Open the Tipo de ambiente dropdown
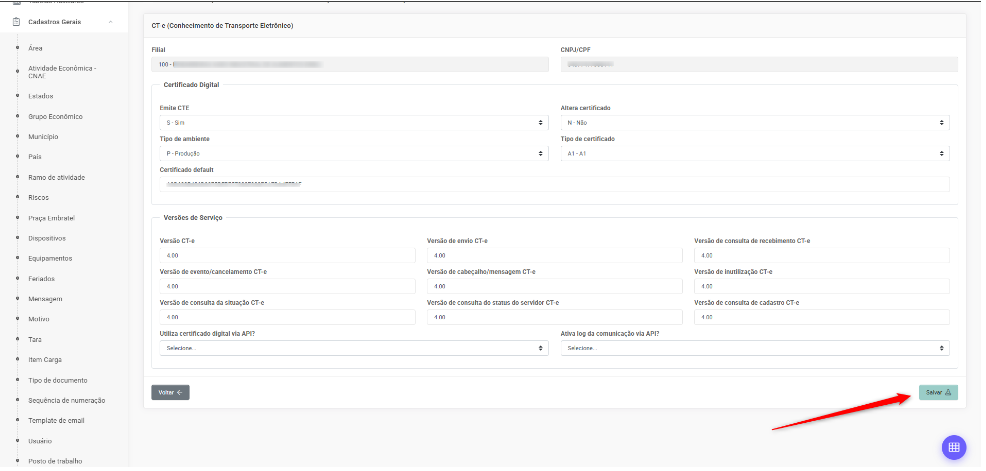Screen dimensions: 986x471 tap(354, 154)
